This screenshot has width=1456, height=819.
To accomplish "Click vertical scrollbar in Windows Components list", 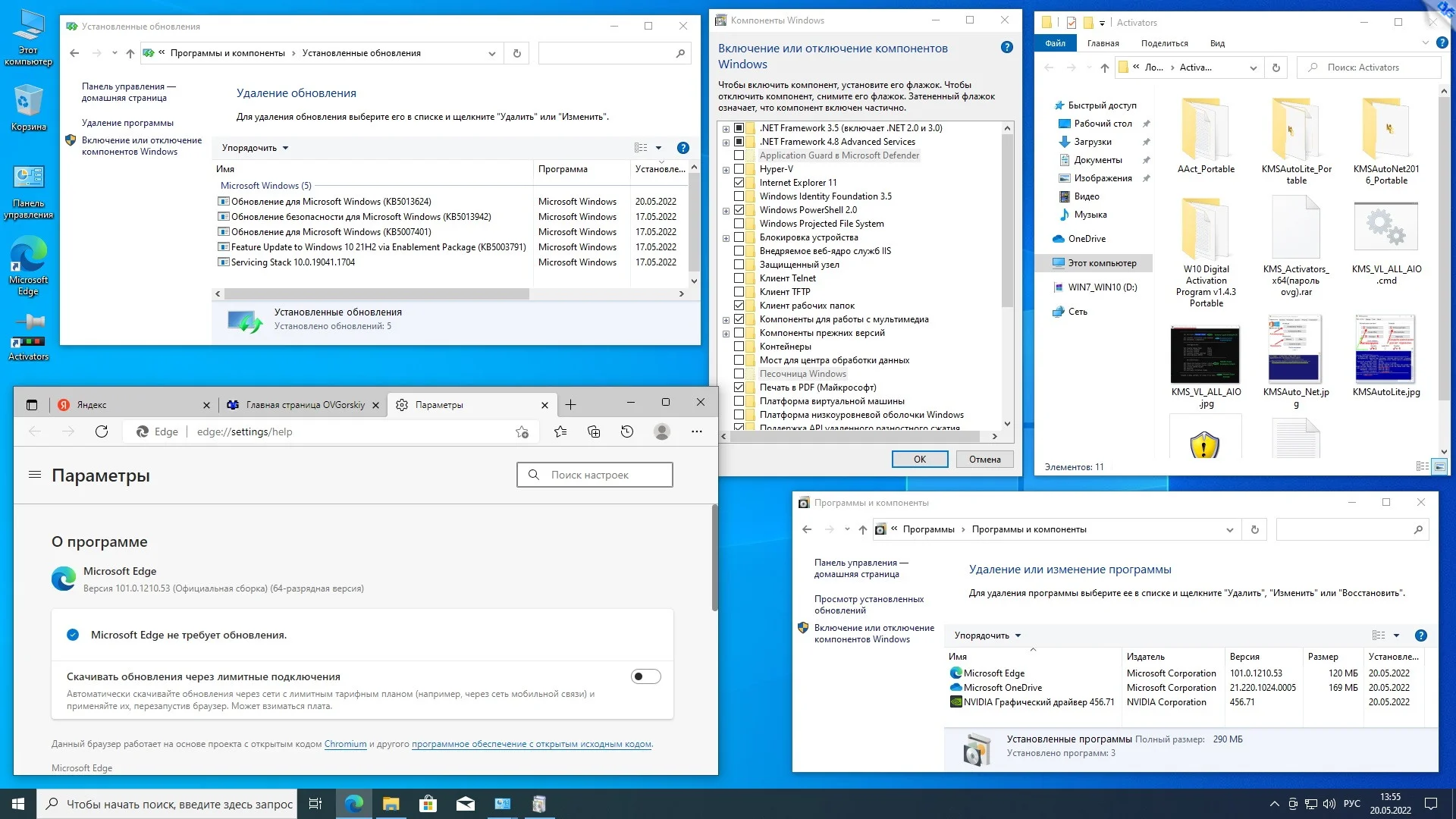I will pyautogui.click(x=1007, y=220).
